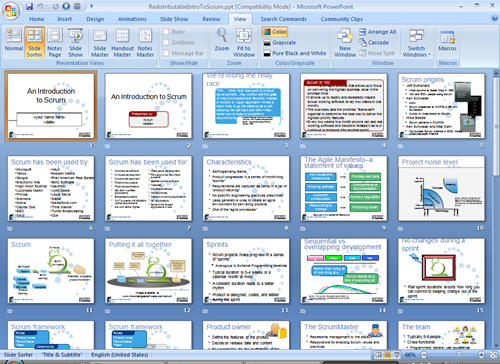Toggle the Gridlines checkbox
The width and height of the screenshot is (500, 364).
166,42
